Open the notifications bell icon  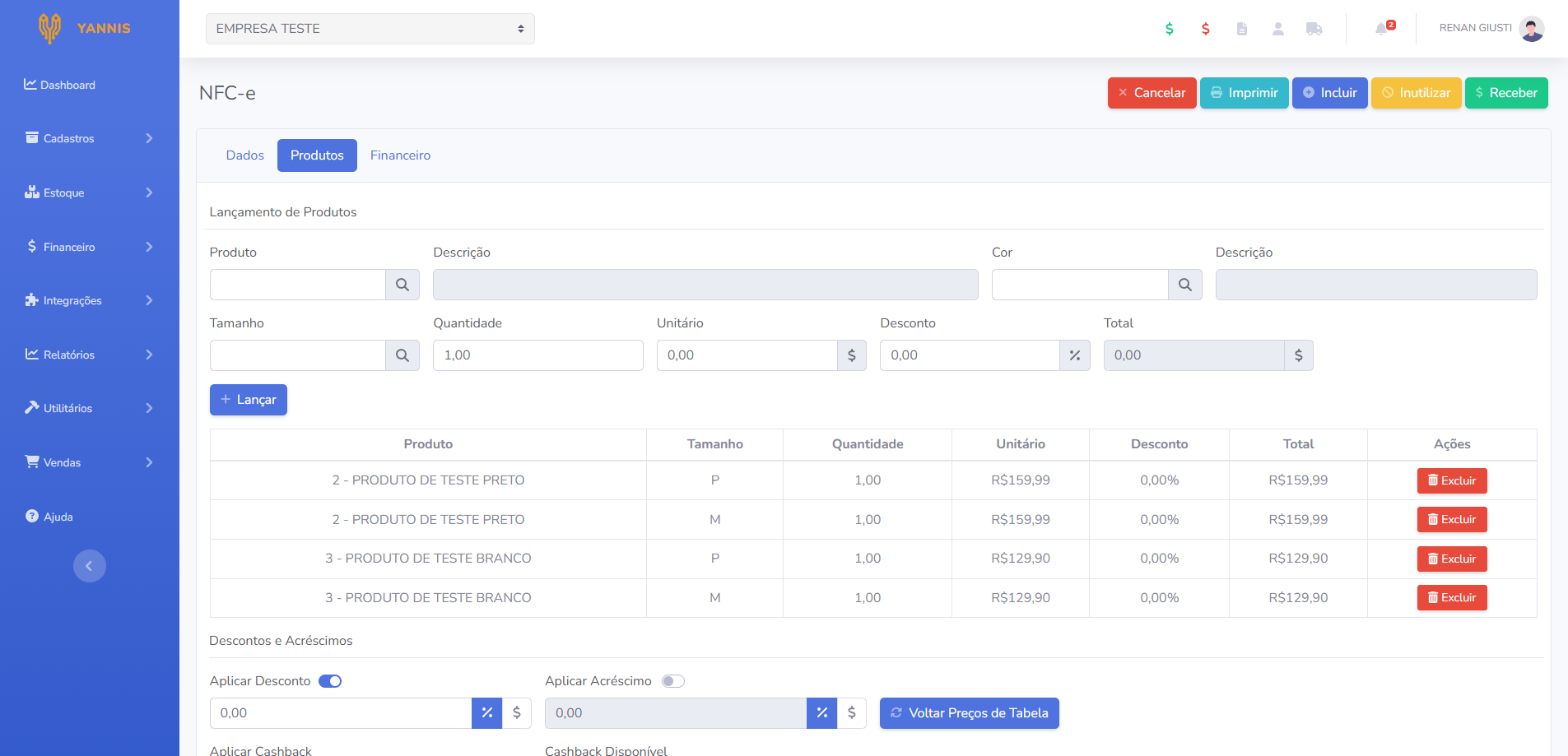pyautogui.click(x=1382, y=29)
